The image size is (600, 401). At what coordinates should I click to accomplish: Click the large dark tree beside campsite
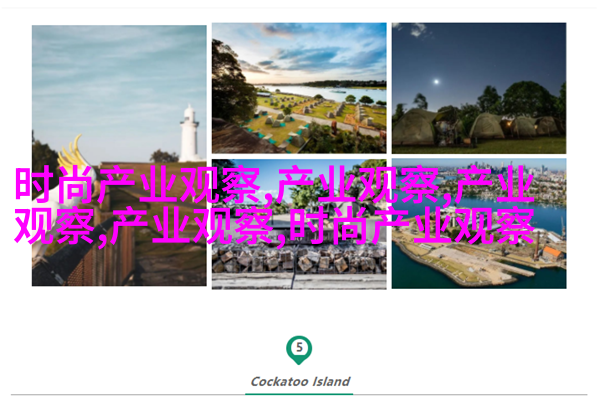tap(231, 84)
